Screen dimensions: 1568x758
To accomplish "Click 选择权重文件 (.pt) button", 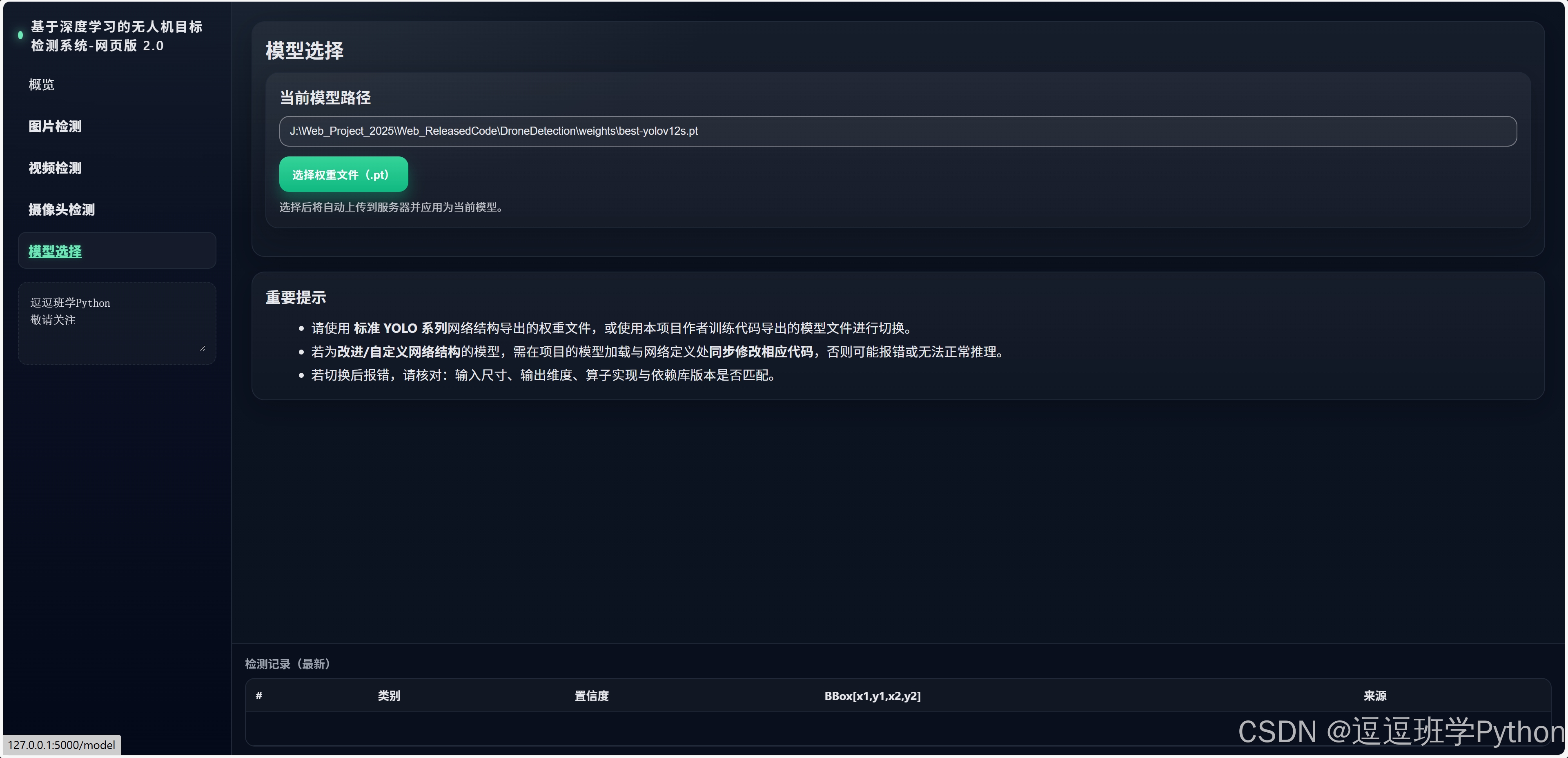I will pos(343,175).
